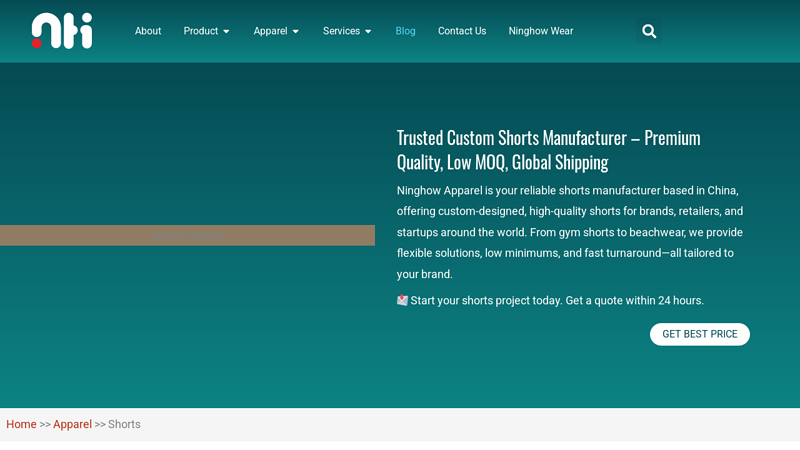This screenshot has height=450, width=800.
Task: Click the Shorts breadcrumb text
Action: (124, 424)
